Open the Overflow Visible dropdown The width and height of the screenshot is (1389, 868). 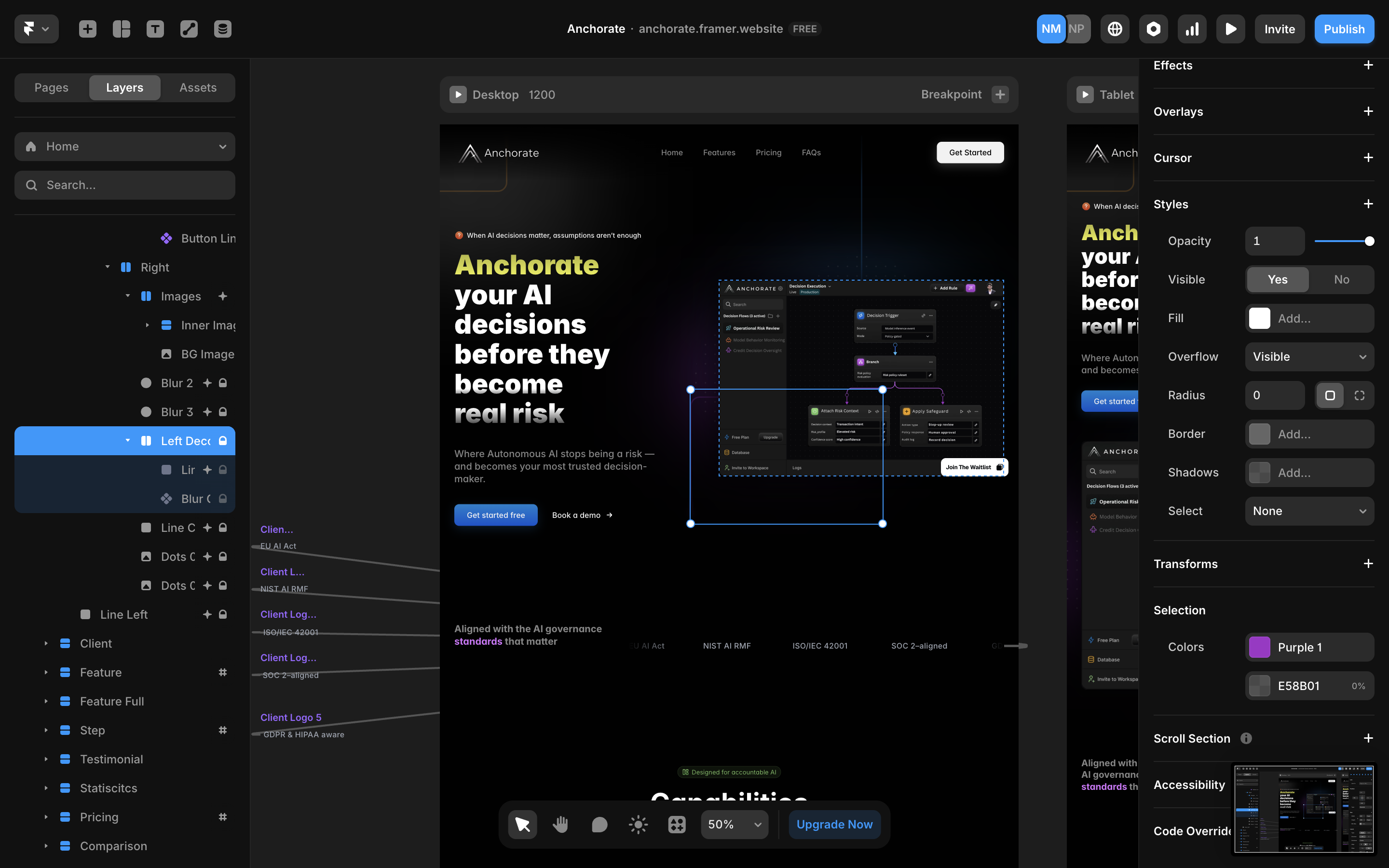click(x=1309, y=356)
